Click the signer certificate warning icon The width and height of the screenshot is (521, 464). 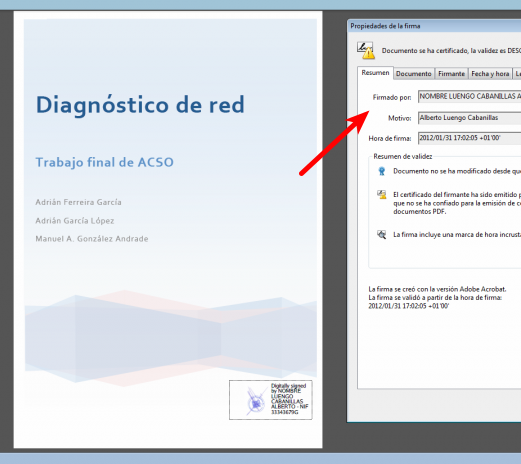382,194
